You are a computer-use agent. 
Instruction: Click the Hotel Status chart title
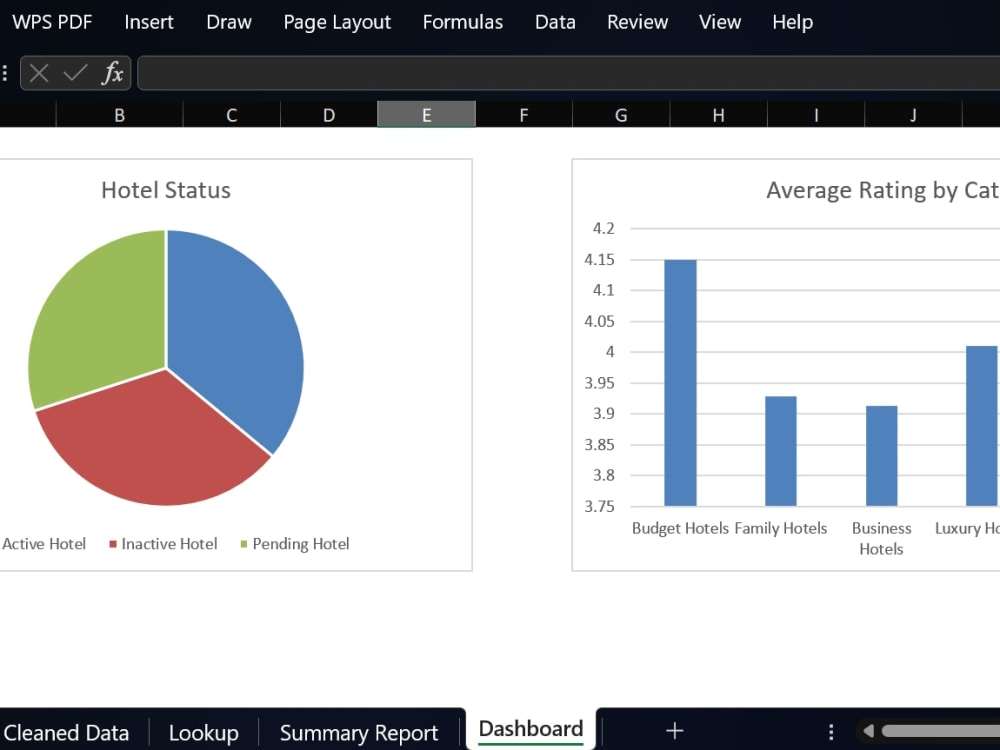166,190
